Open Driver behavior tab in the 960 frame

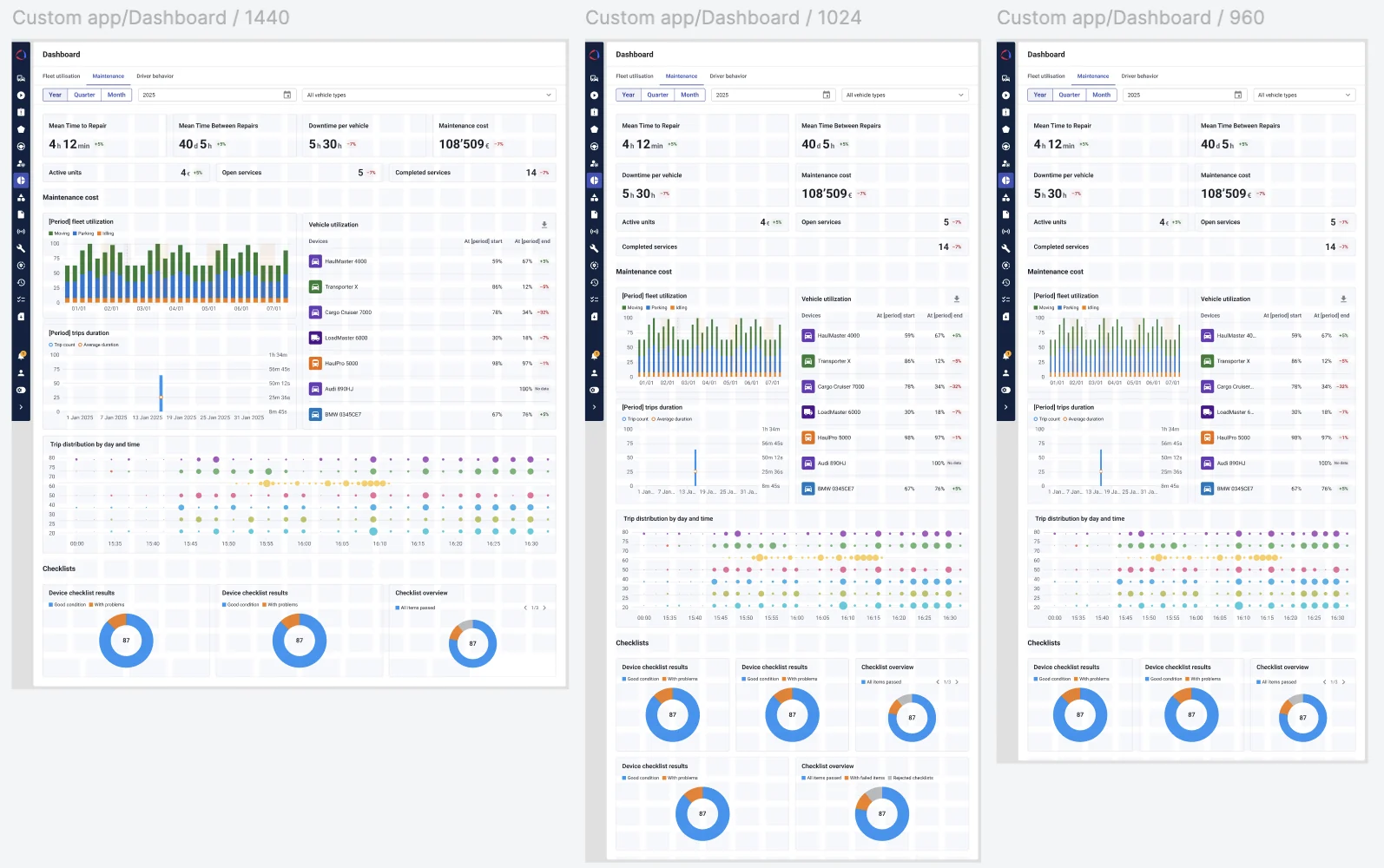pos(1139,76)
